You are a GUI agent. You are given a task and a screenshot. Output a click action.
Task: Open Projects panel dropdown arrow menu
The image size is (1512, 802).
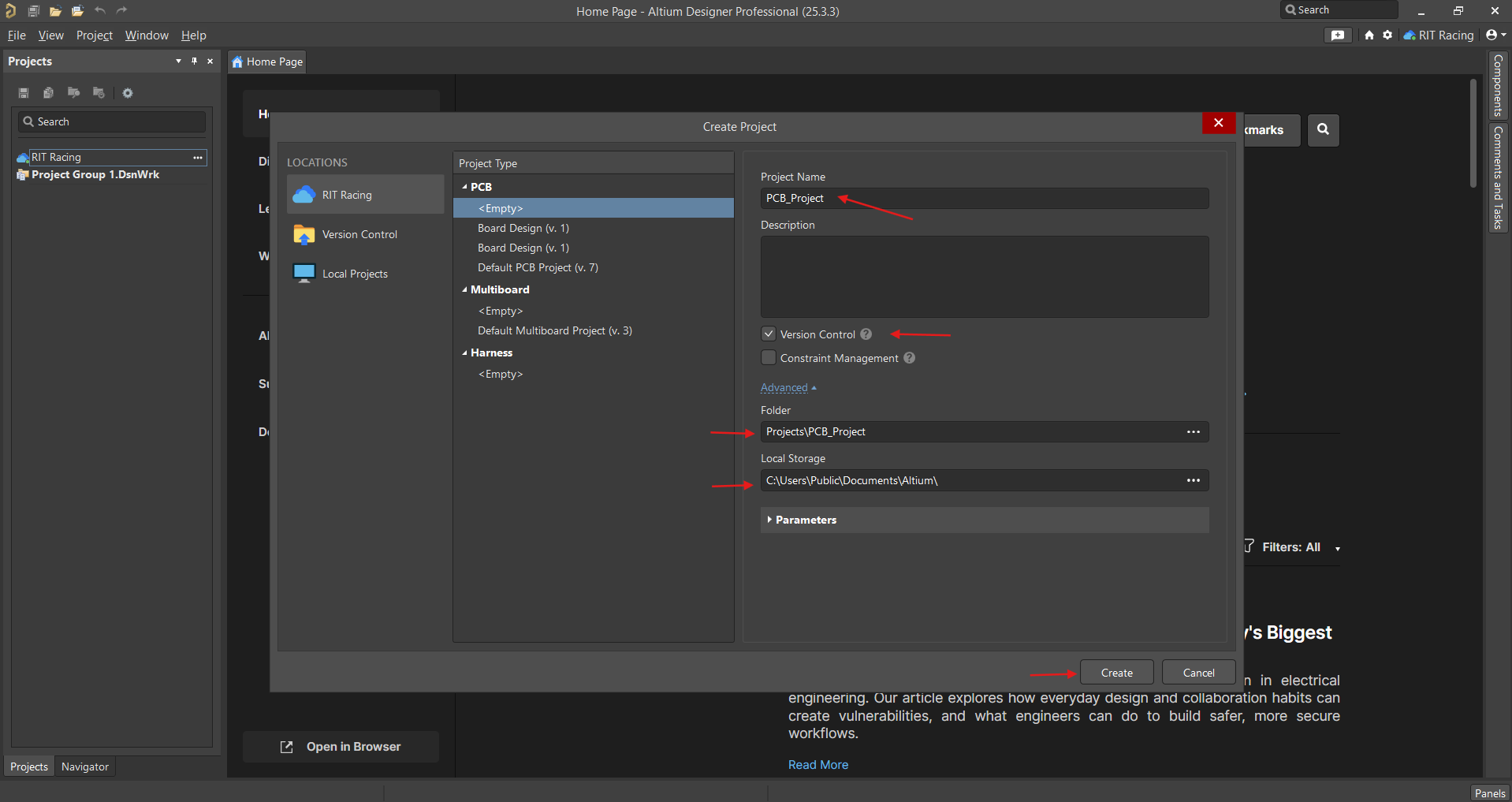(178, 61)
